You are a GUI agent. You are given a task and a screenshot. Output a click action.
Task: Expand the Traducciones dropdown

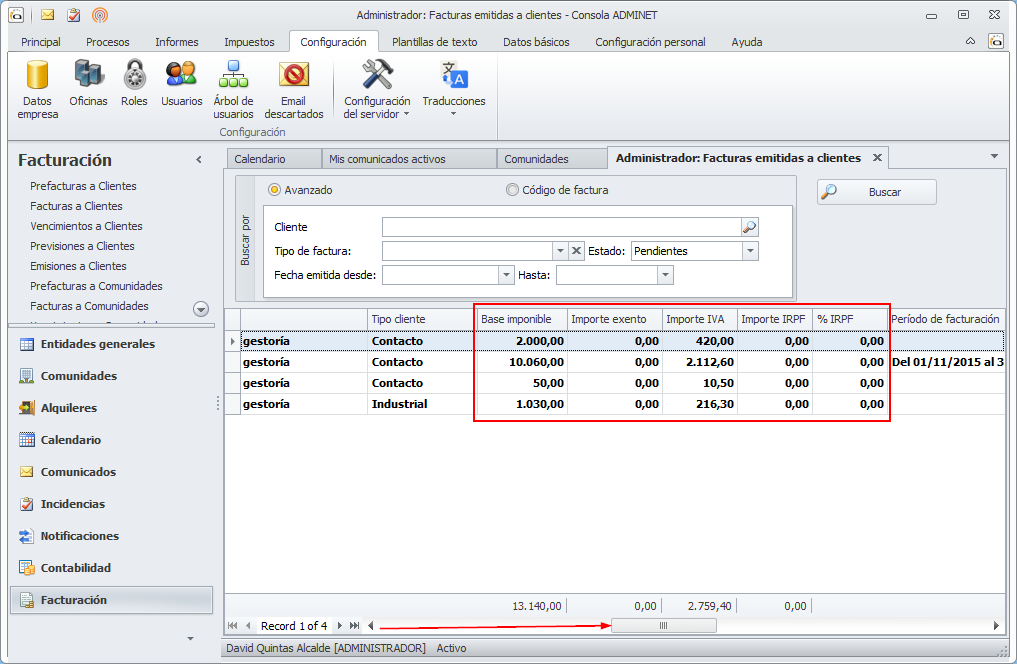453,89
